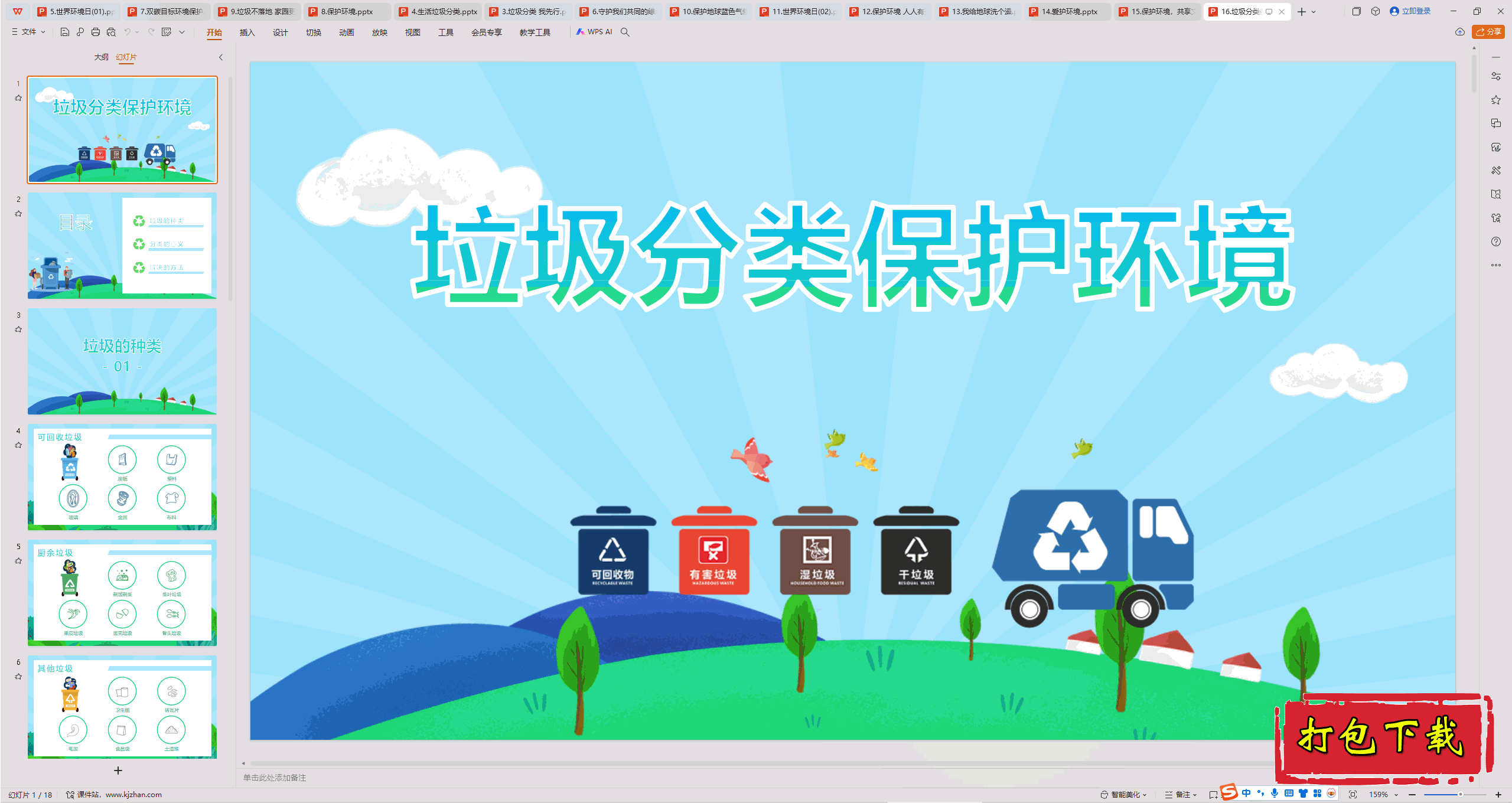1512x803 pixels.
Task: Expand the undo history dropdown arrow
Action: 137,32
